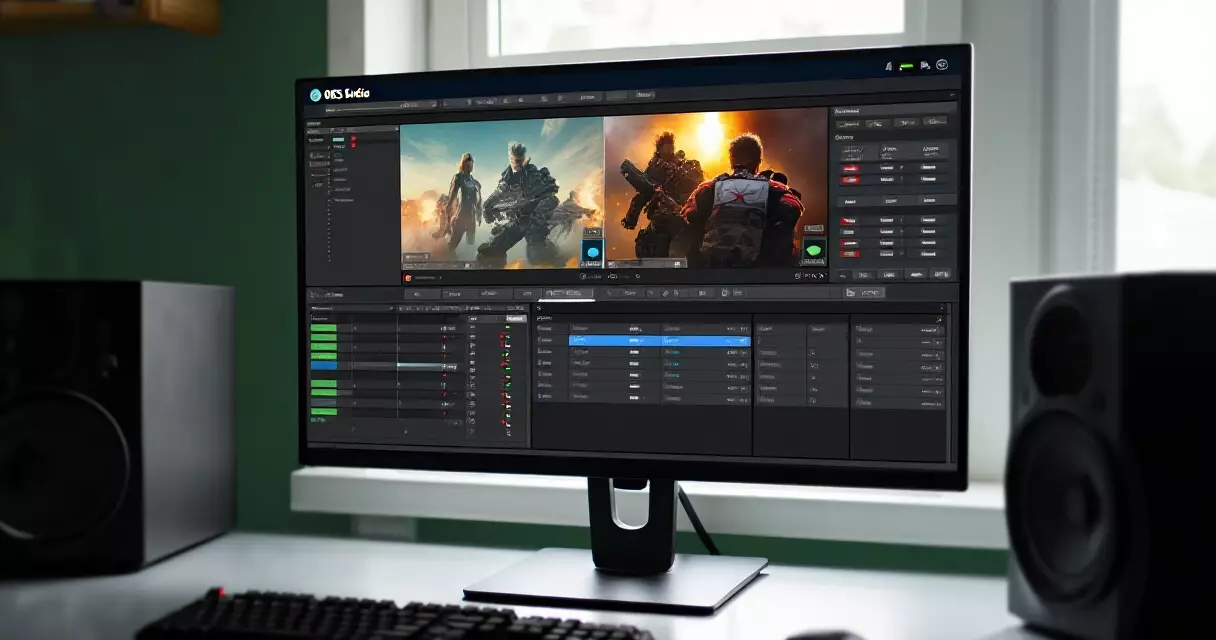Open the underlined active tab in the middle toolbar
The width and height of the screenshot is (1216, 640).
[566, 293]
